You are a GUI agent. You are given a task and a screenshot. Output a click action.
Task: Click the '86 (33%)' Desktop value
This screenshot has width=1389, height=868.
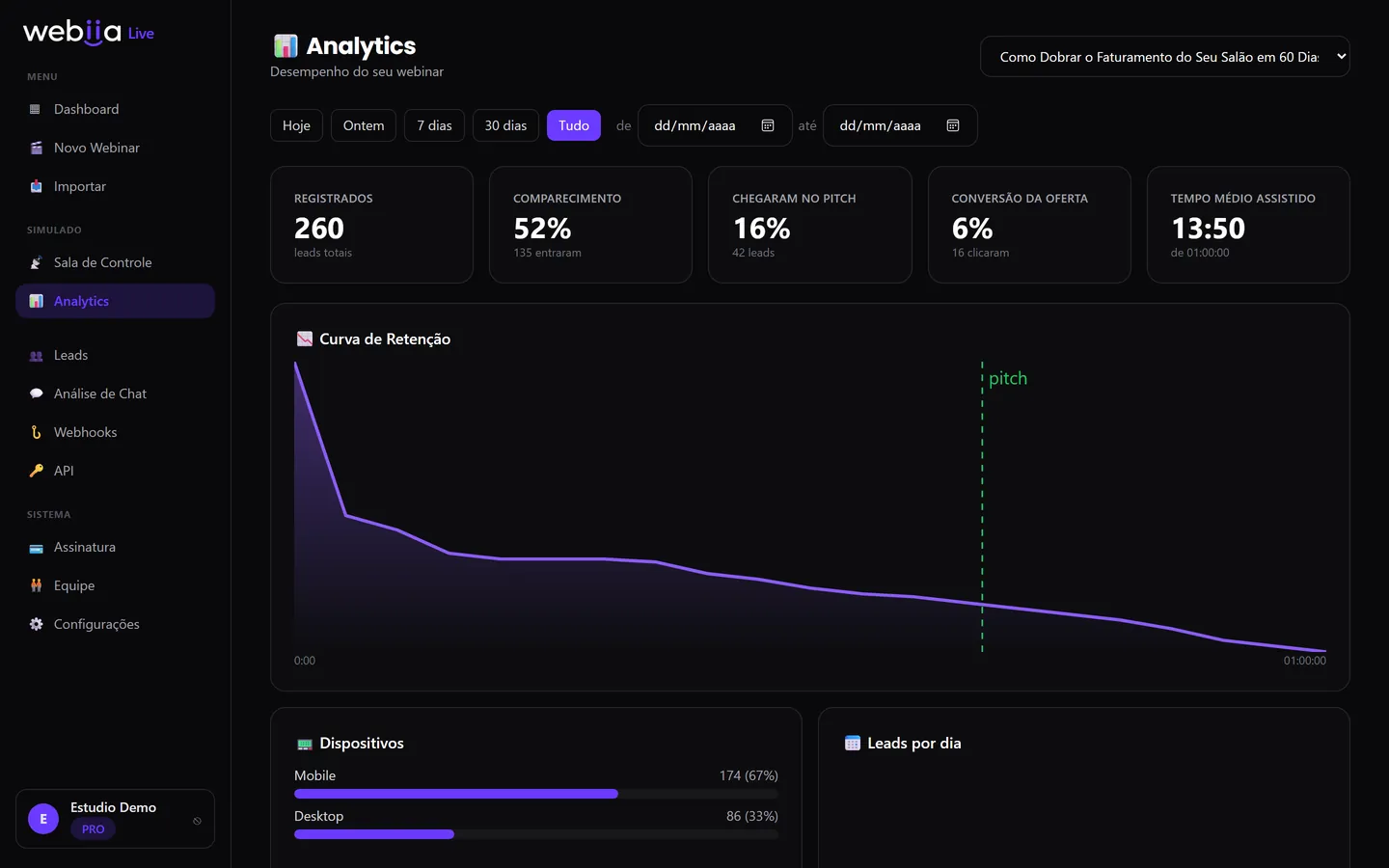click(x=752, y=816)
